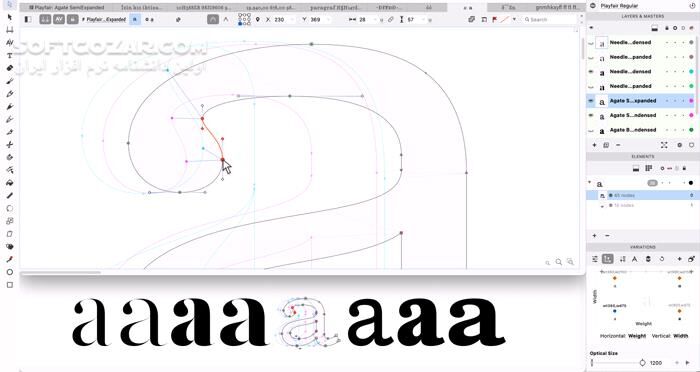
Task: Toggle the link chain between width and height fields
Action: pos(391,19)
